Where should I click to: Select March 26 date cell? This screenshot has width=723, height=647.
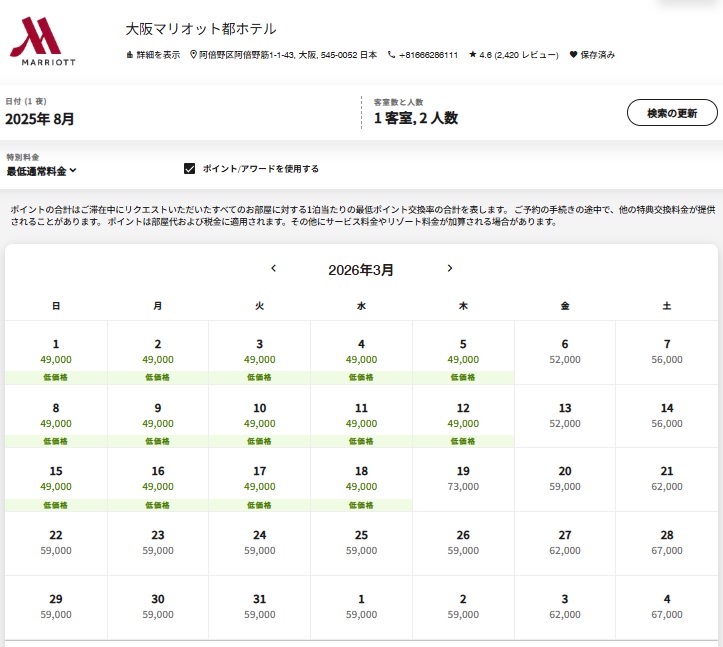click(463, 543)
